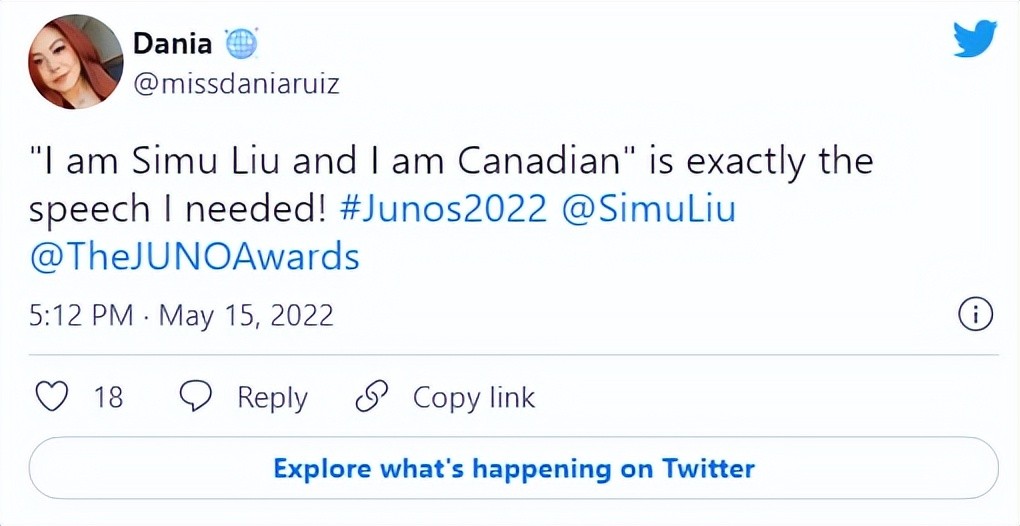Open Dania's profile picture
The height and width of the screenshot is (526, 1020).
point(75,62)
